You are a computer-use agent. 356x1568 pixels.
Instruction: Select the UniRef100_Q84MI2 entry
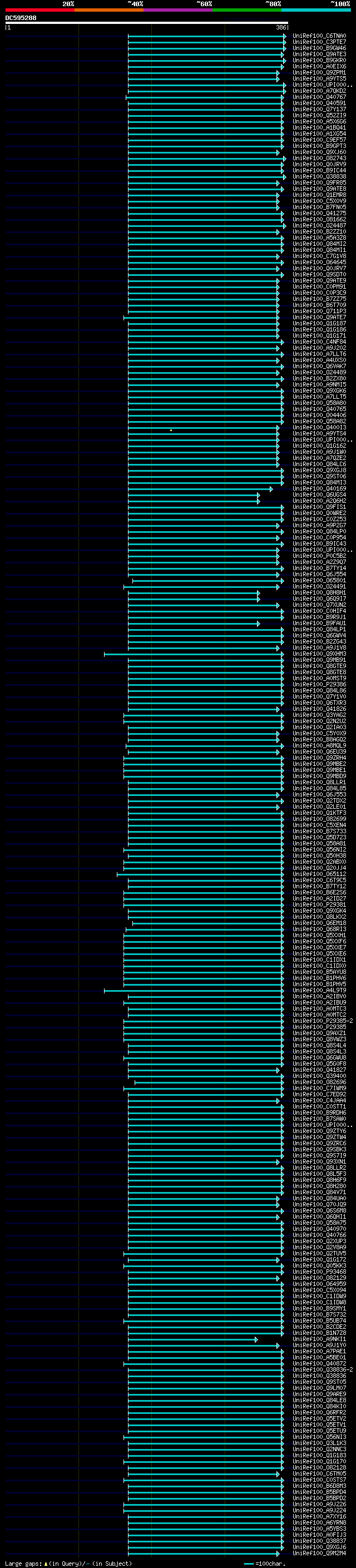coord(319,244)
